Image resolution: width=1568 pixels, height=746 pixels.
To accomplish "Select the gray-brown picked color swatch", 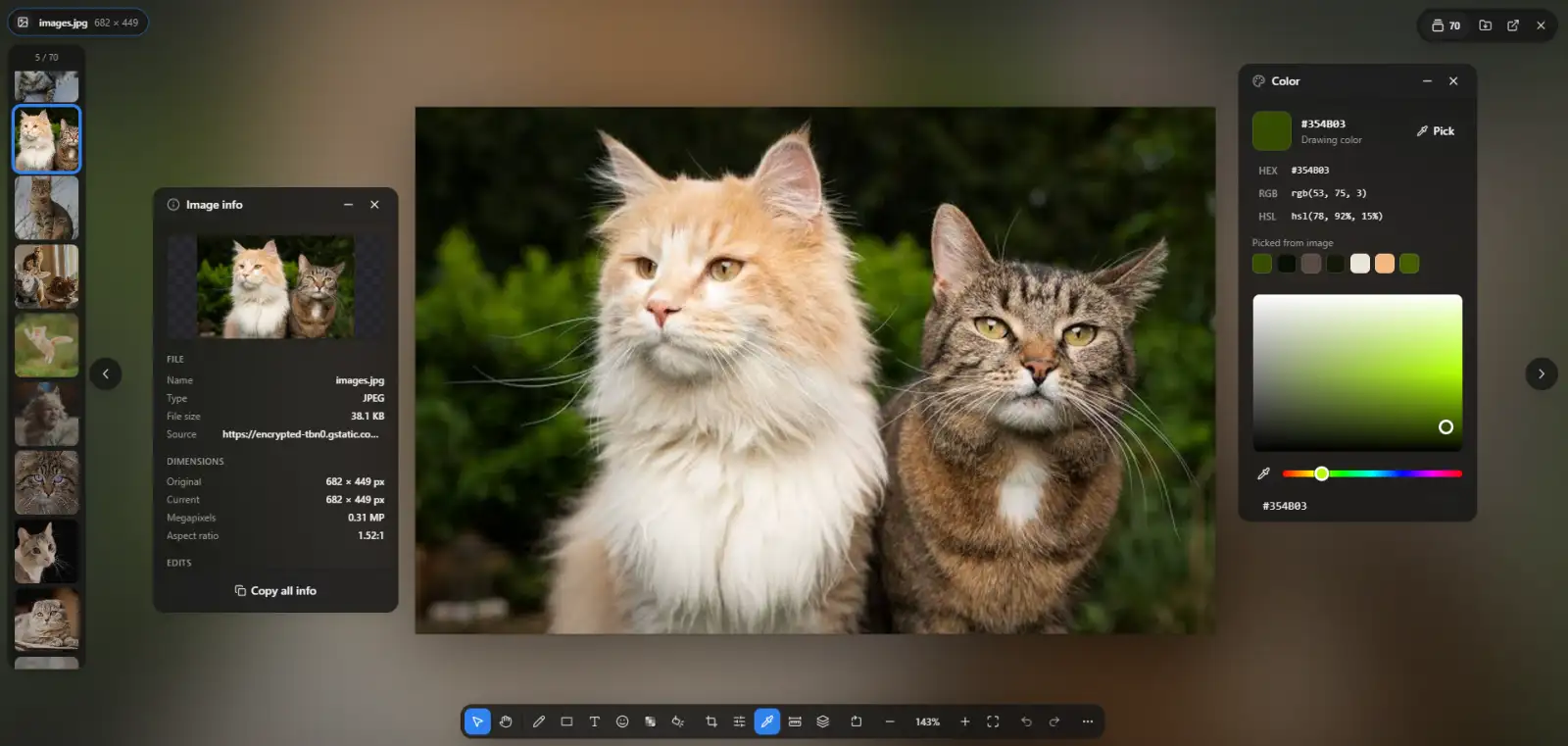I will (1311, 264).
